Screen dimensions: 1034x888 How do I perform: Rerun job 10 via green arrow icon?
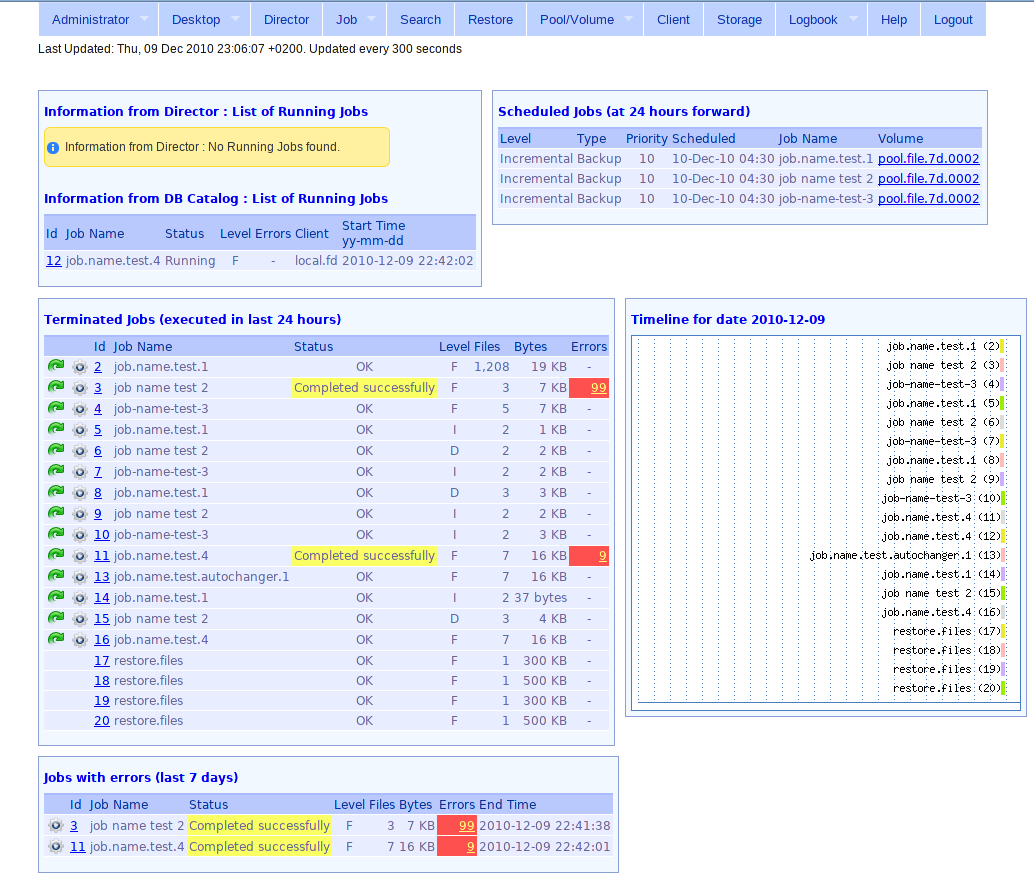56,534
